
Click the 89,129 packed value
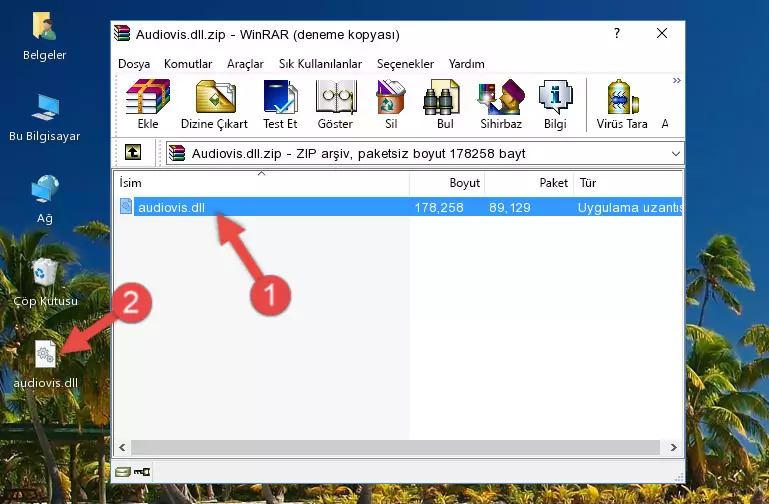(x=510, y=207)
